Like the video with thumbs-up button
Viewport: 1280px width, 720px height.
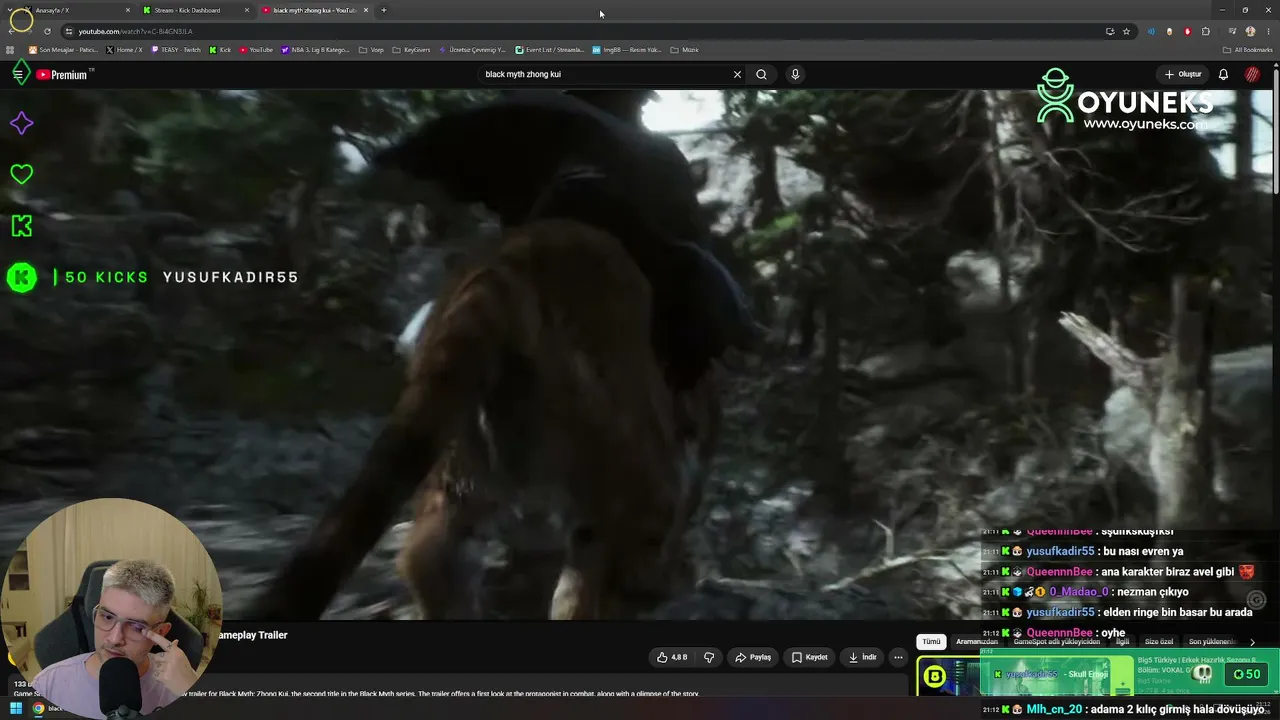[672, 657]
